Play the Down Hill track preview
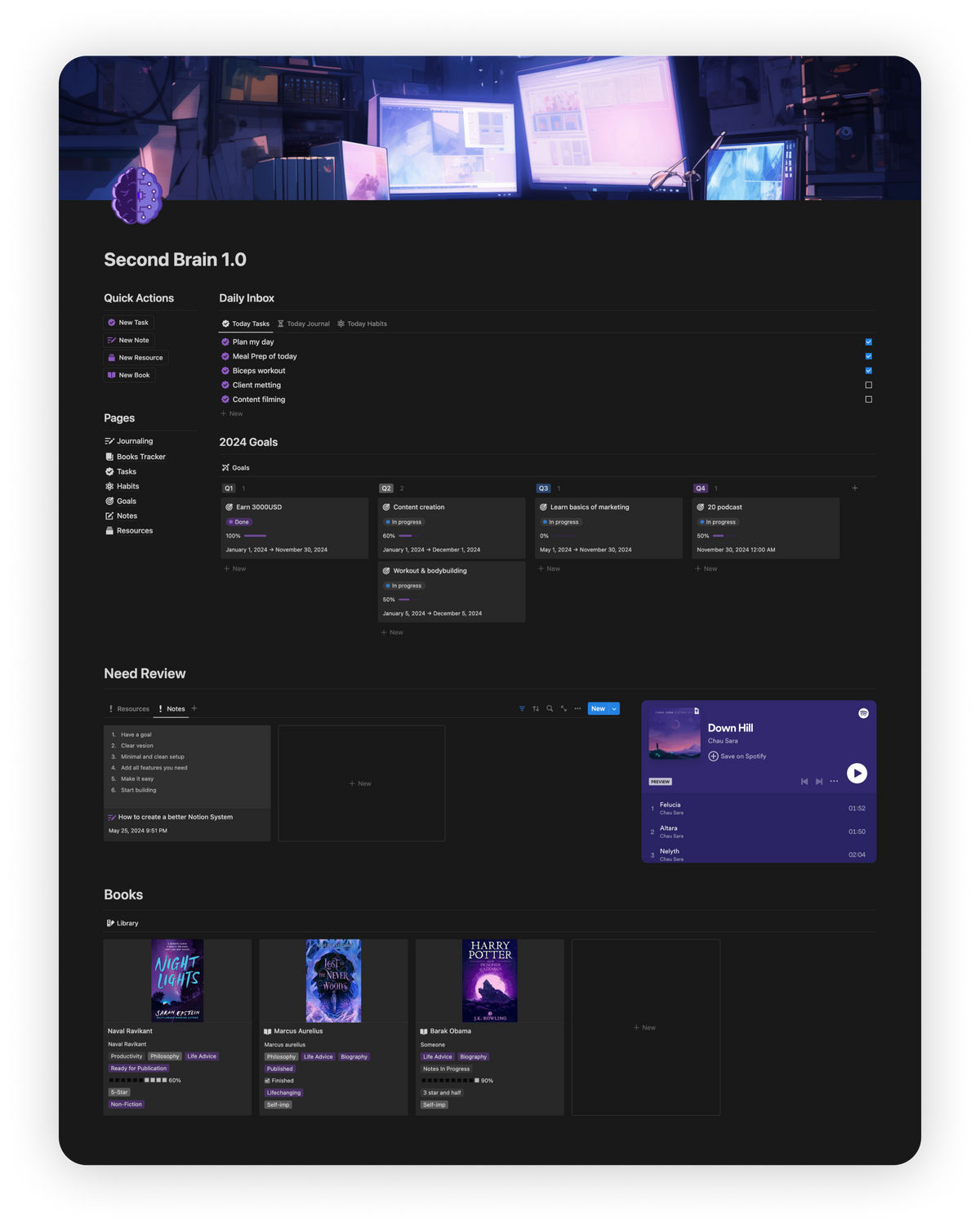The image size is (980, 1227). [x=857, y=773]
